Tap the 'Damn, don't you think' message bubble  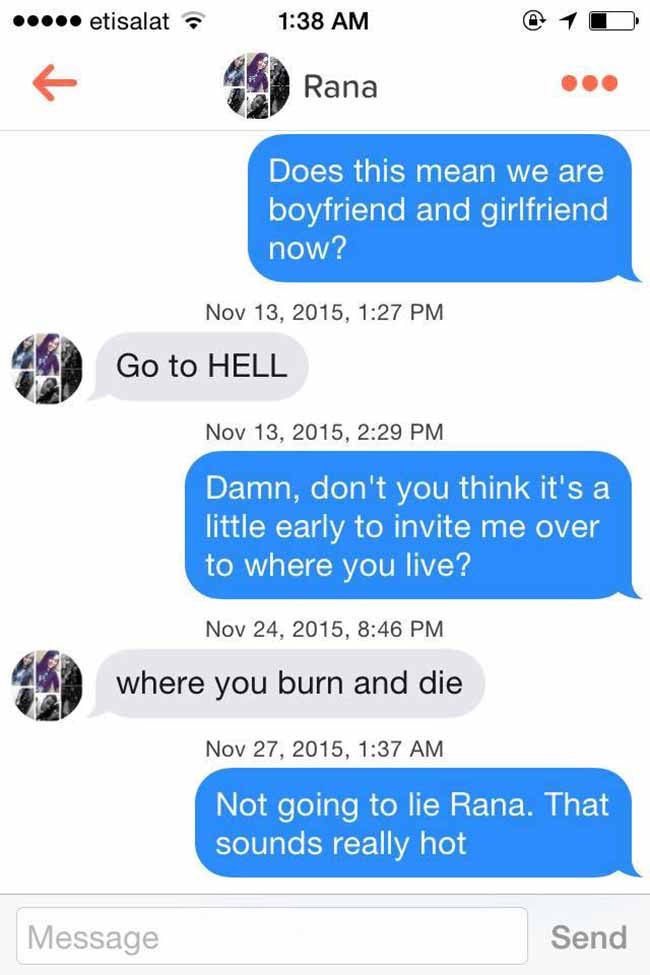[x=412, y=525]
